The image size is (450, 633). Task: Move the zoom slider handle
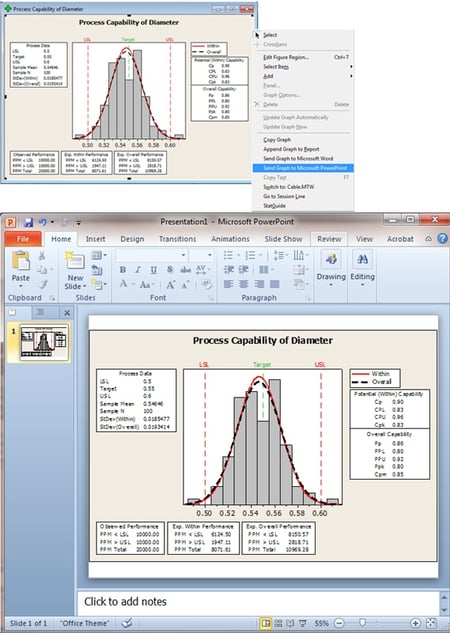click(362, 623)
